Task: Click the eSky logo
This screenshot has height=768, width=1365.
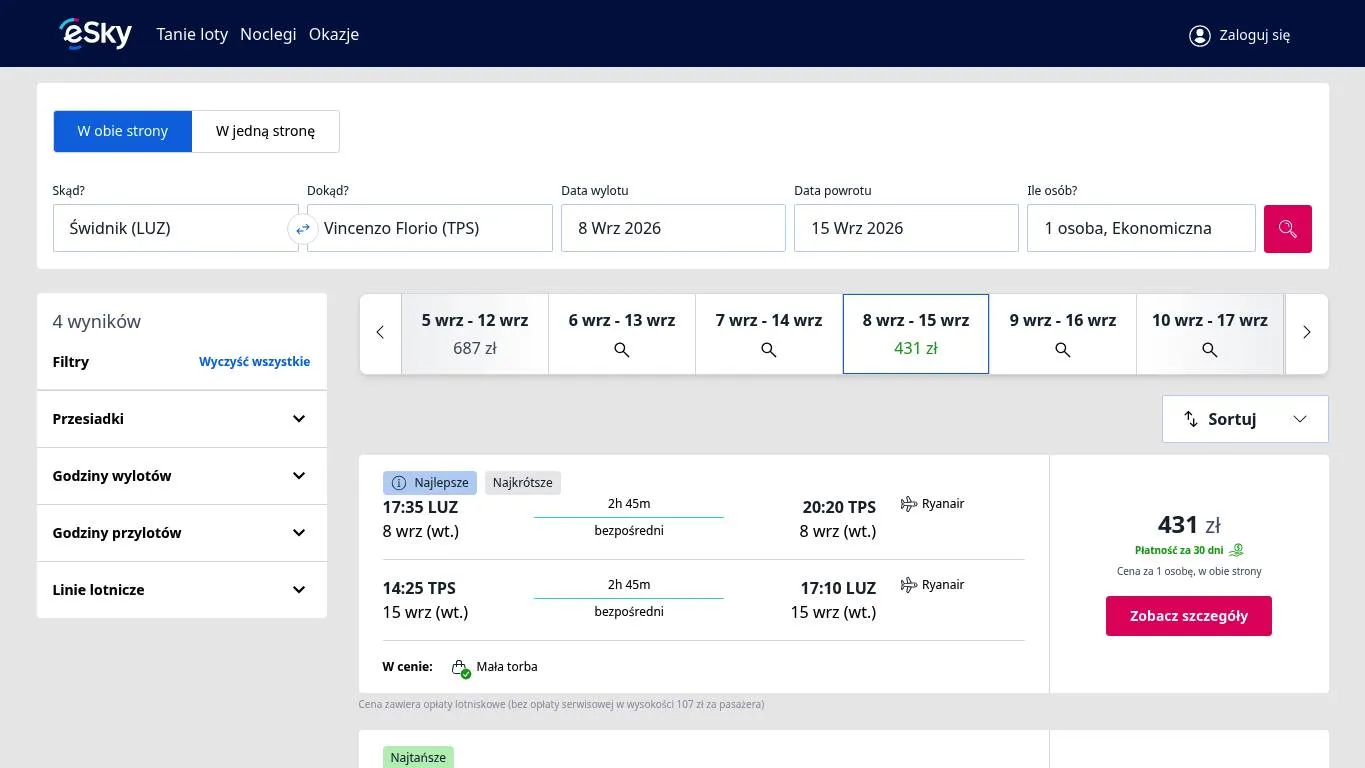Action: point(95,34)
